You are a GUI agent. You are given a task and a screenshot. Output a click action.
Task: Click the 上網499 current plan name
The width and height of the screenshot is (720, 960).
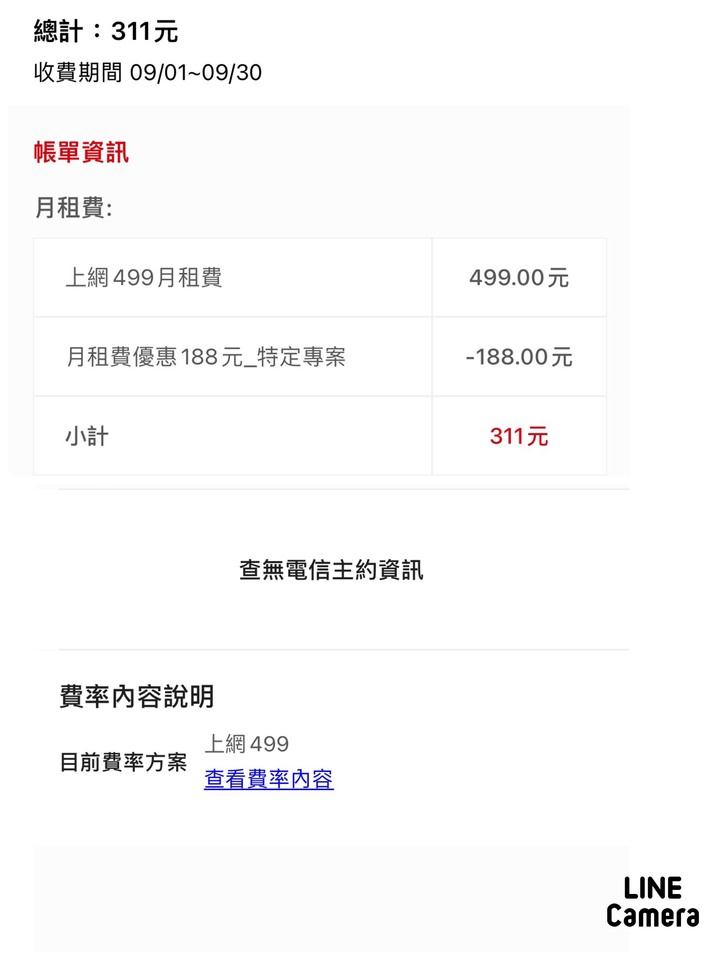[247, 743]
